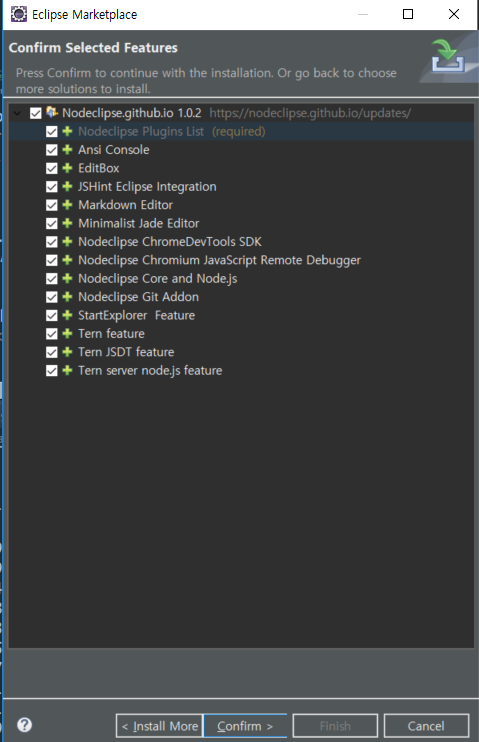The width and height of the screenshot is (479, 742).
Task: Maximize the Eclipse Marketplace window
Action: pyautogui.click(x=408, y=14)
